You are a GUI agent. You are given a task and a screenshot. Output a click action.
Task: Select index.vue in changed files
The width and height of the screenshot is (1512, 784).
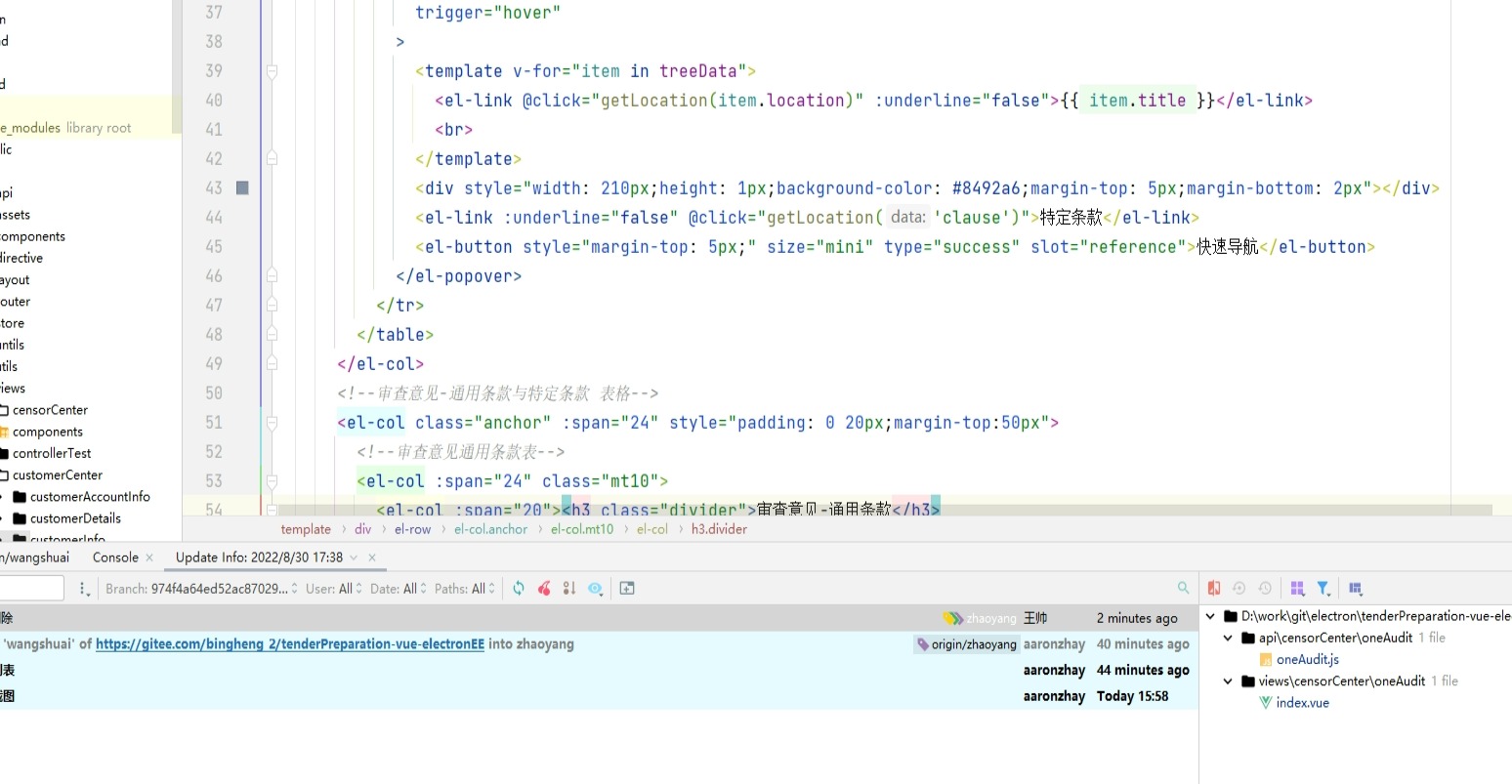[x=1302, y=703]
